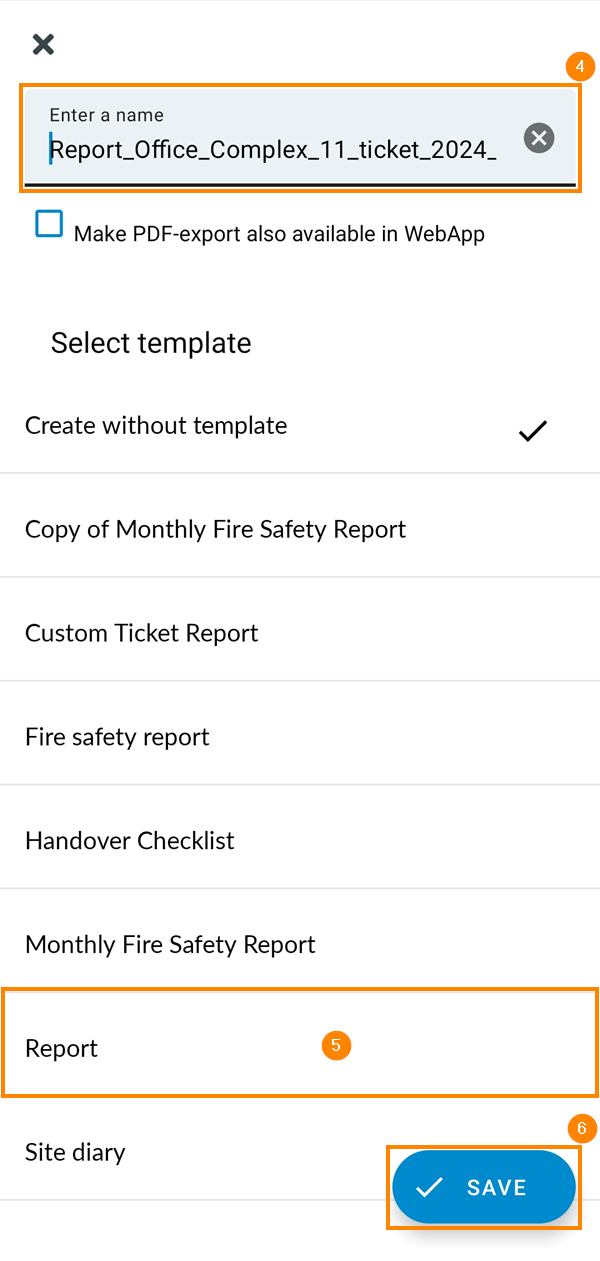This screenshot has width=600, height=1261.
Task: Pick Copy of Monthly Fire Safety Report
Action: 214,528
